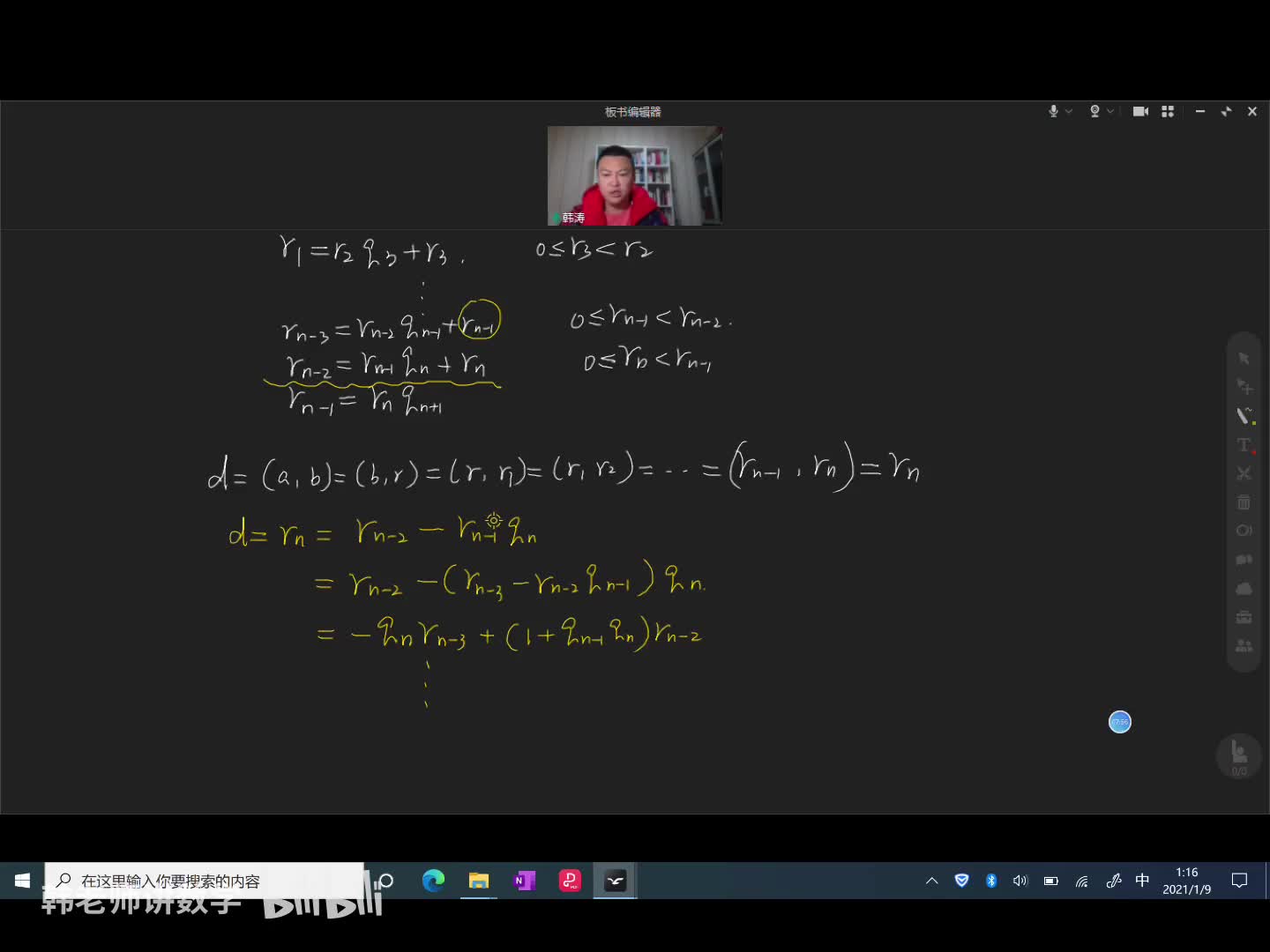Click the blue floating timer bubble

(x=1119, y=722)
